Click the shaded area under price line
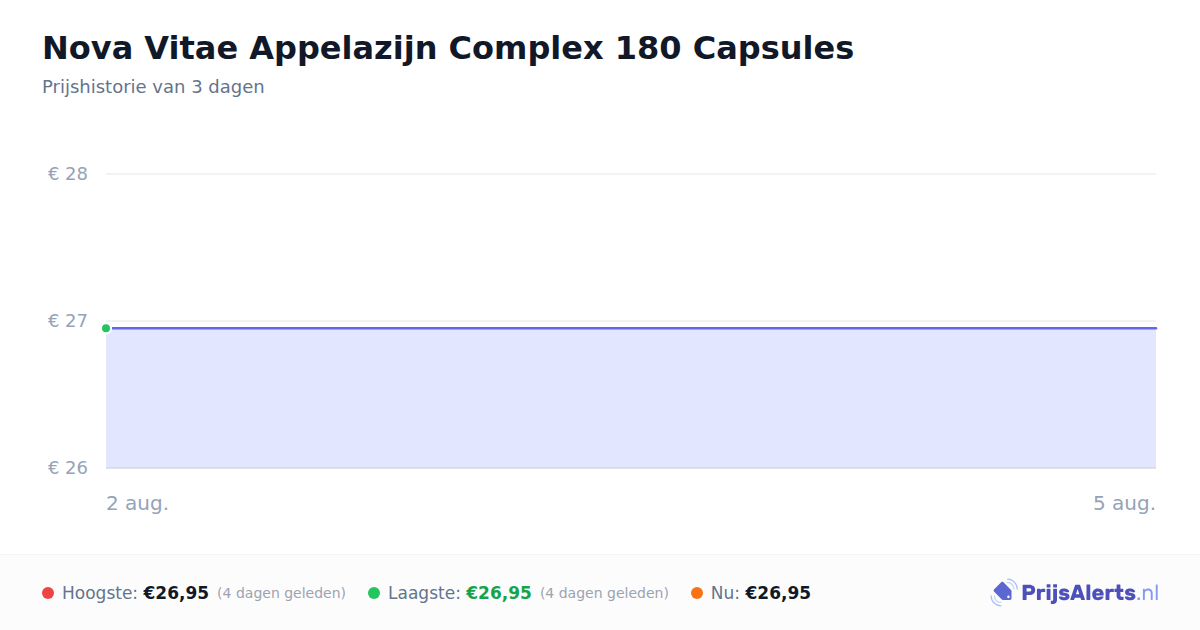 pyautogui.click(x=631, y=398)
